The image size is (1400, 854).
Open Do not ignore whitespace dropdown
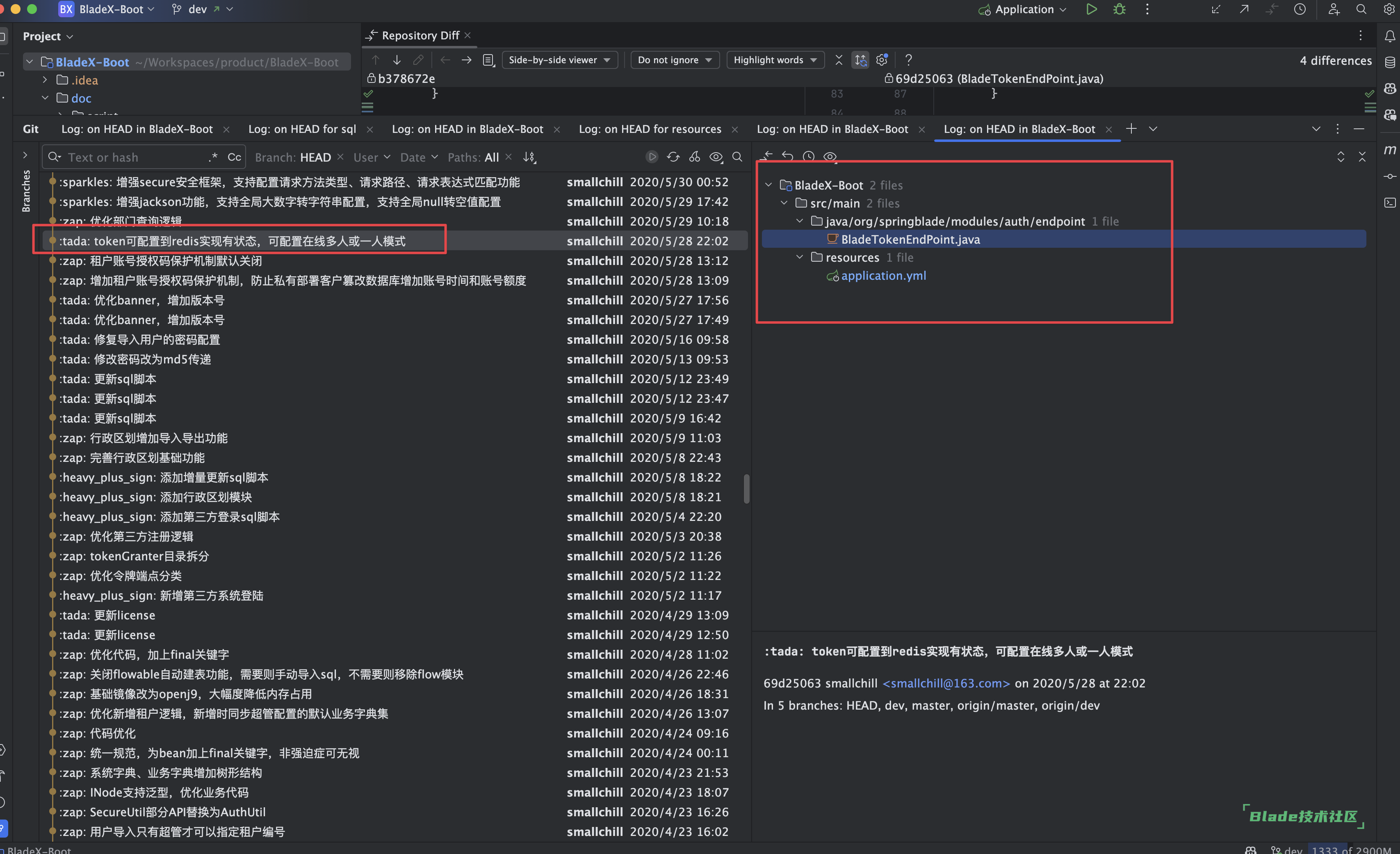tap(675, 59)
